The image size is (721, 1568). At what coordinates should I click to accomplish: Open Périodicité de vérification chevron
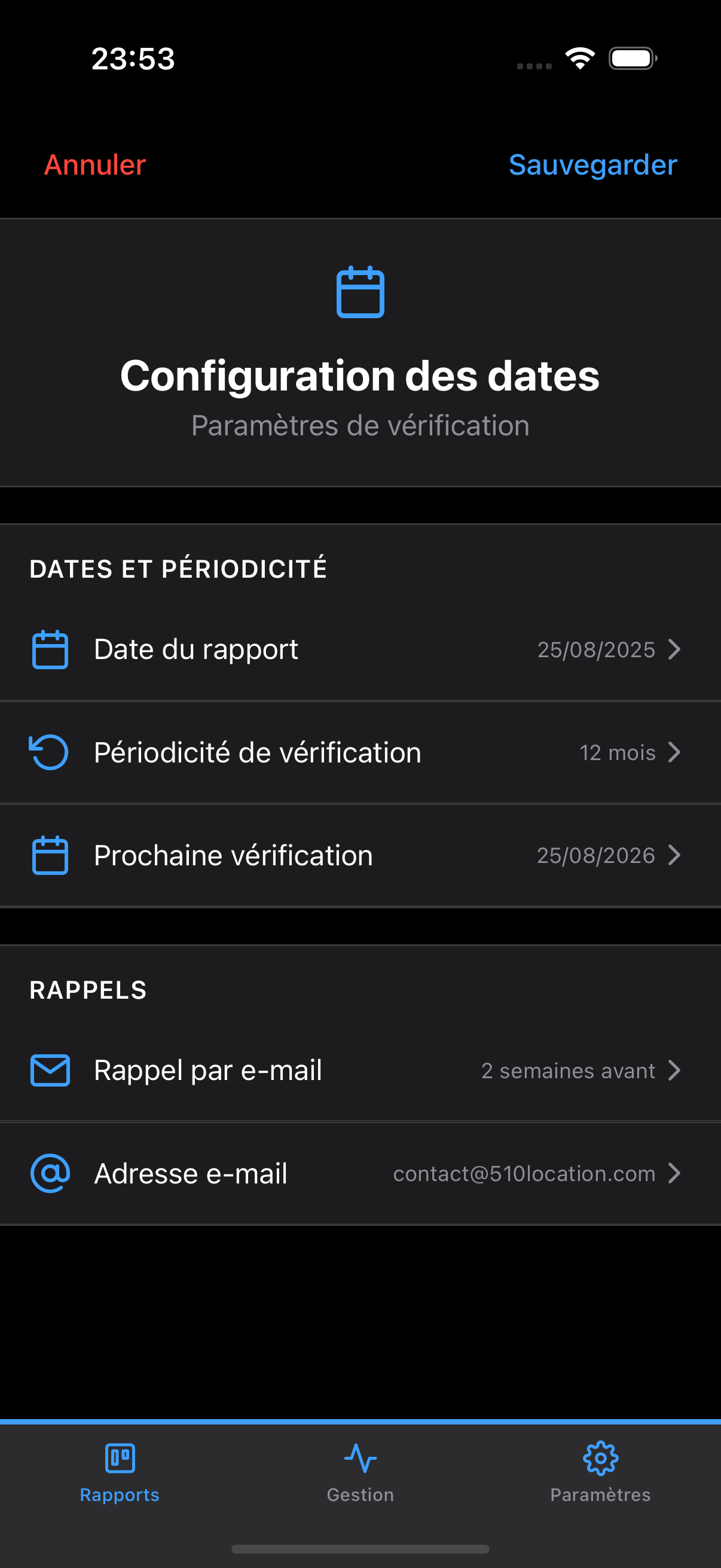[674, 752]
